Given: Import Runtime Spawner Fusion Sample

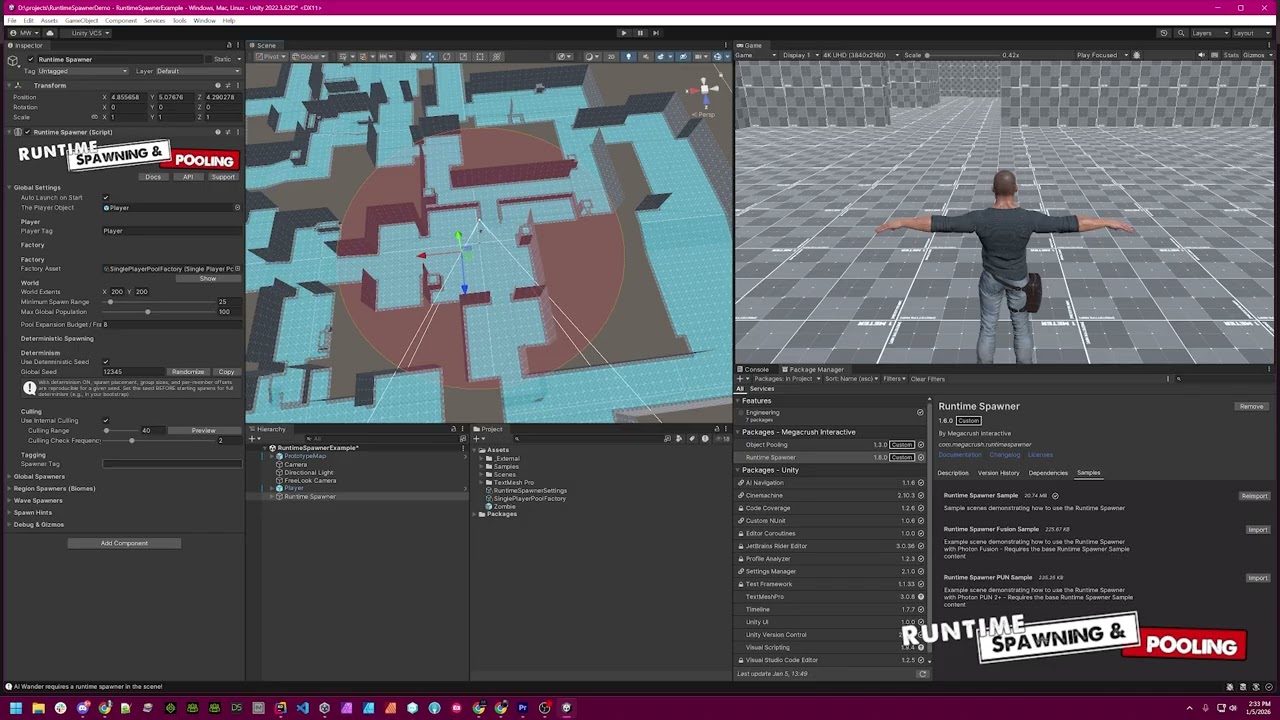Looking at the screenshot, I should [1258, 530].
